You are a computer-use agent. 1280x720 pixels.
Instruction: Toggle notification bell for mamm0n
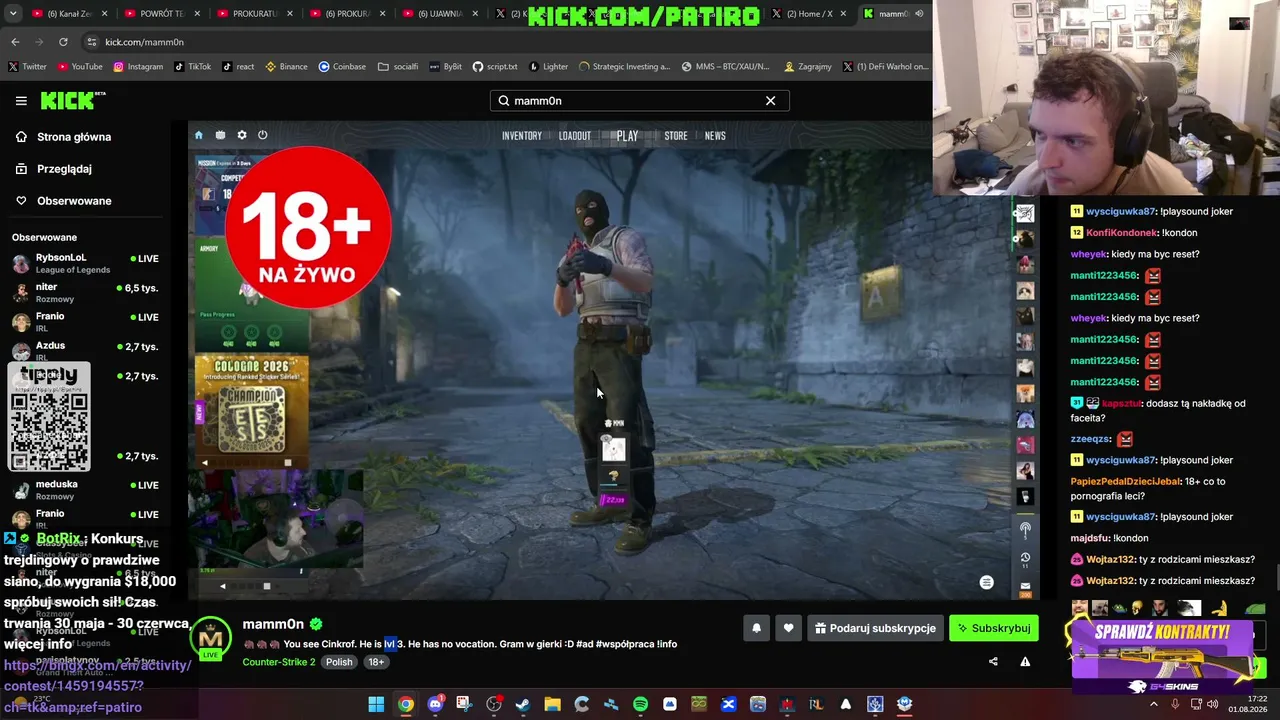click(756, 628)
